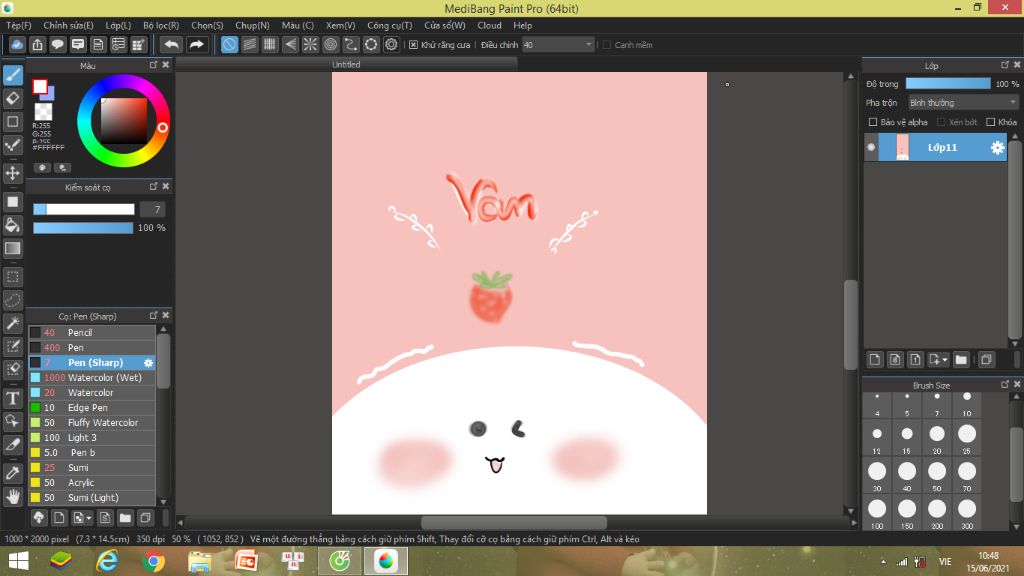Viewport: 1024px width, 576px height.
Task: Select the Eyedropper tool
Action: point(12,473)
